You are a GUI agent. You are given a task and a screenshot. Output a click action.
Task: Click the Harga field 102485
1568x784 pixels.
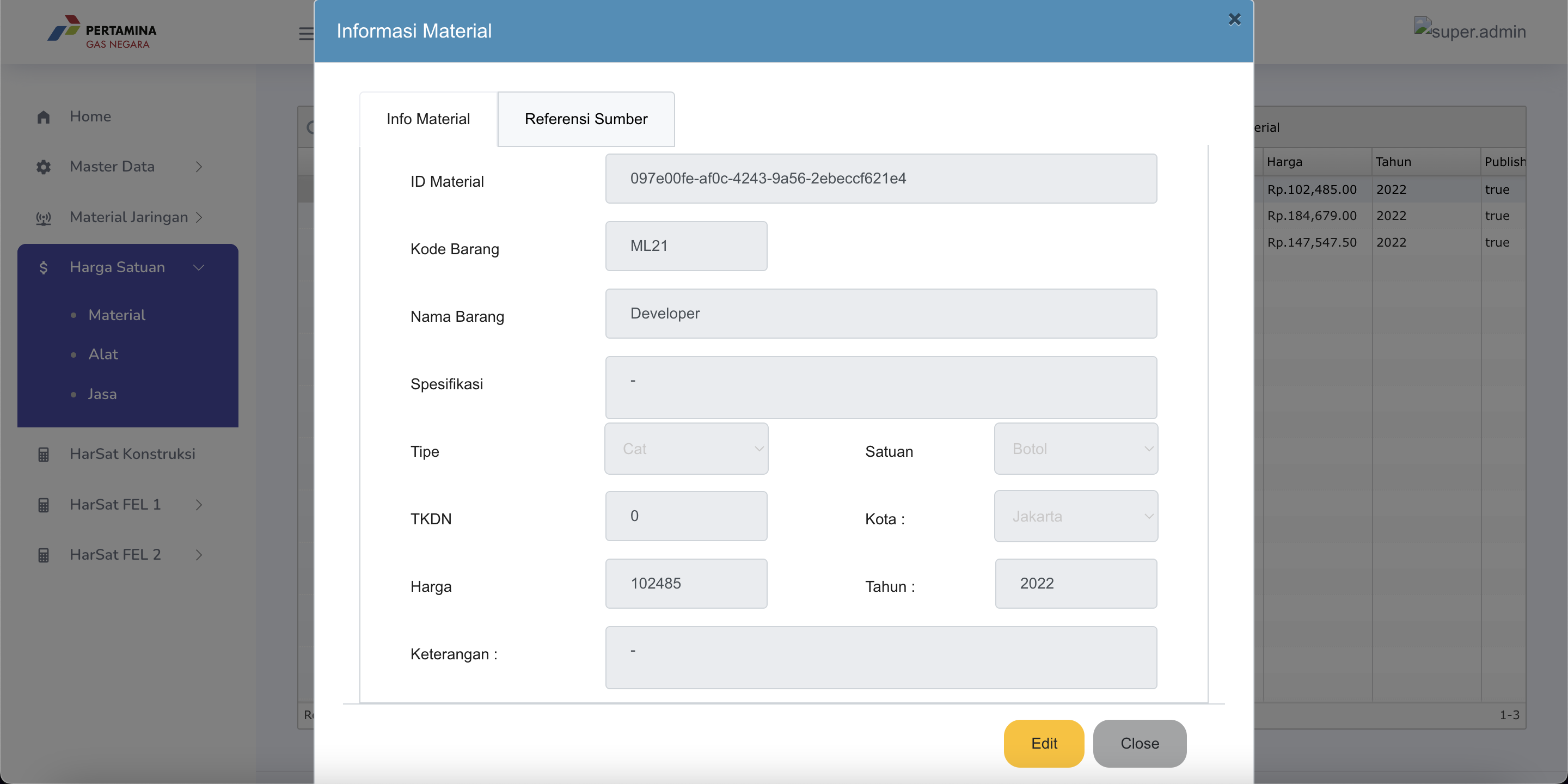[686, 584]
